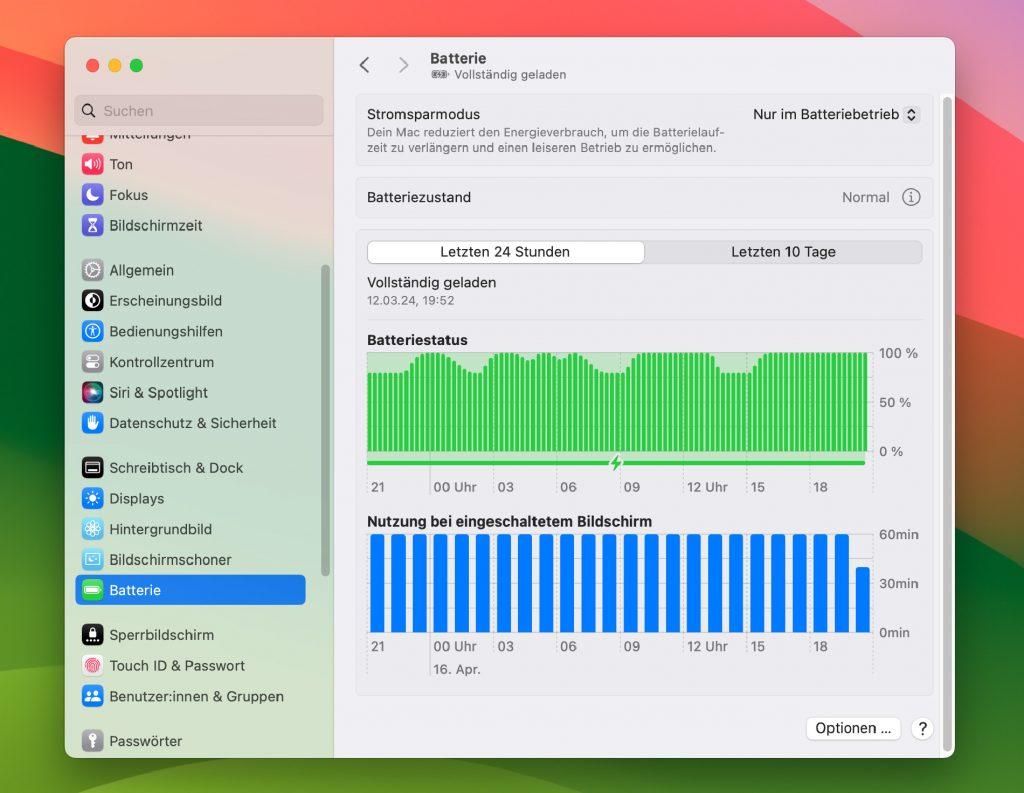1024x793 pixels.
Task: Open Bildschirmzeit label in the sidebar
Action: [x=155, y=226]
